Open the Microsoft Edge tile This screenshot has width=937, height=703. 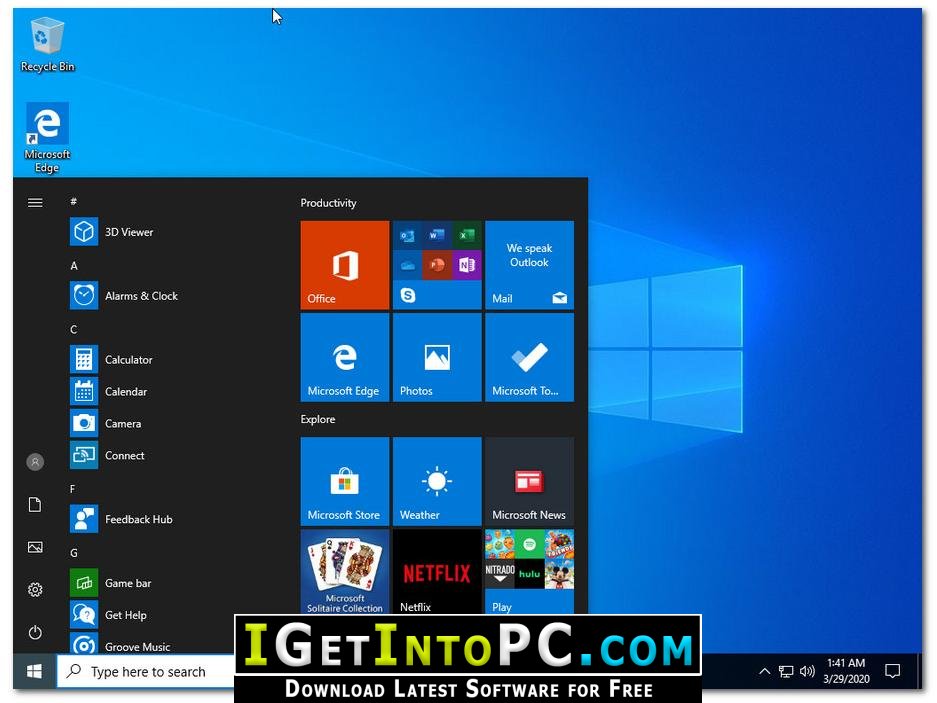click(x=345, y=357)
